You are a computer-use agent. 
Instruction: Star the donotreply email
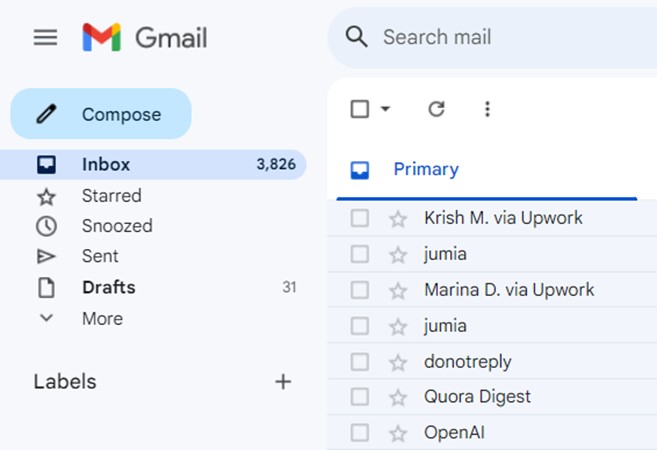click(398, 363)
